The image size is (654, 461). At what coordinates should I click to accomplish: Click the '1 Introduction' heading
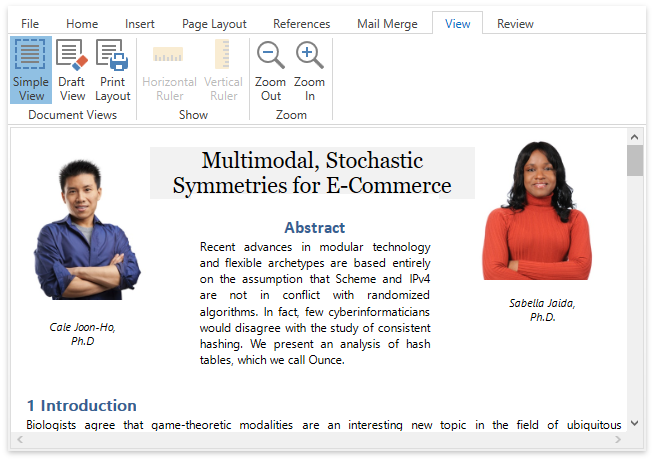pos(82,406)
